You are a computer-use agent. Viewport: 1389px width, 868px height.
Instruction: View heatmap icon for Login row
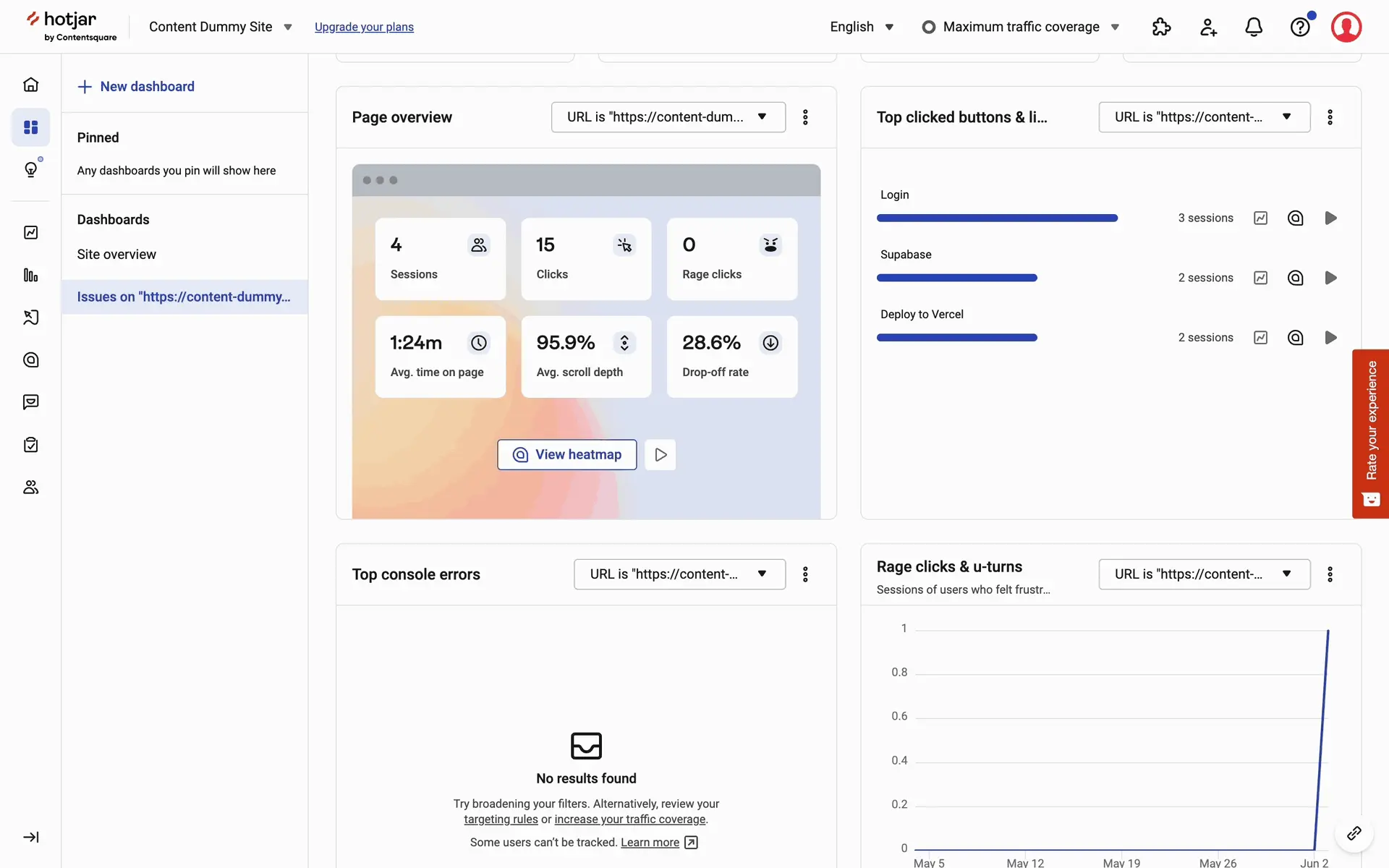(x=1295, y=218)
